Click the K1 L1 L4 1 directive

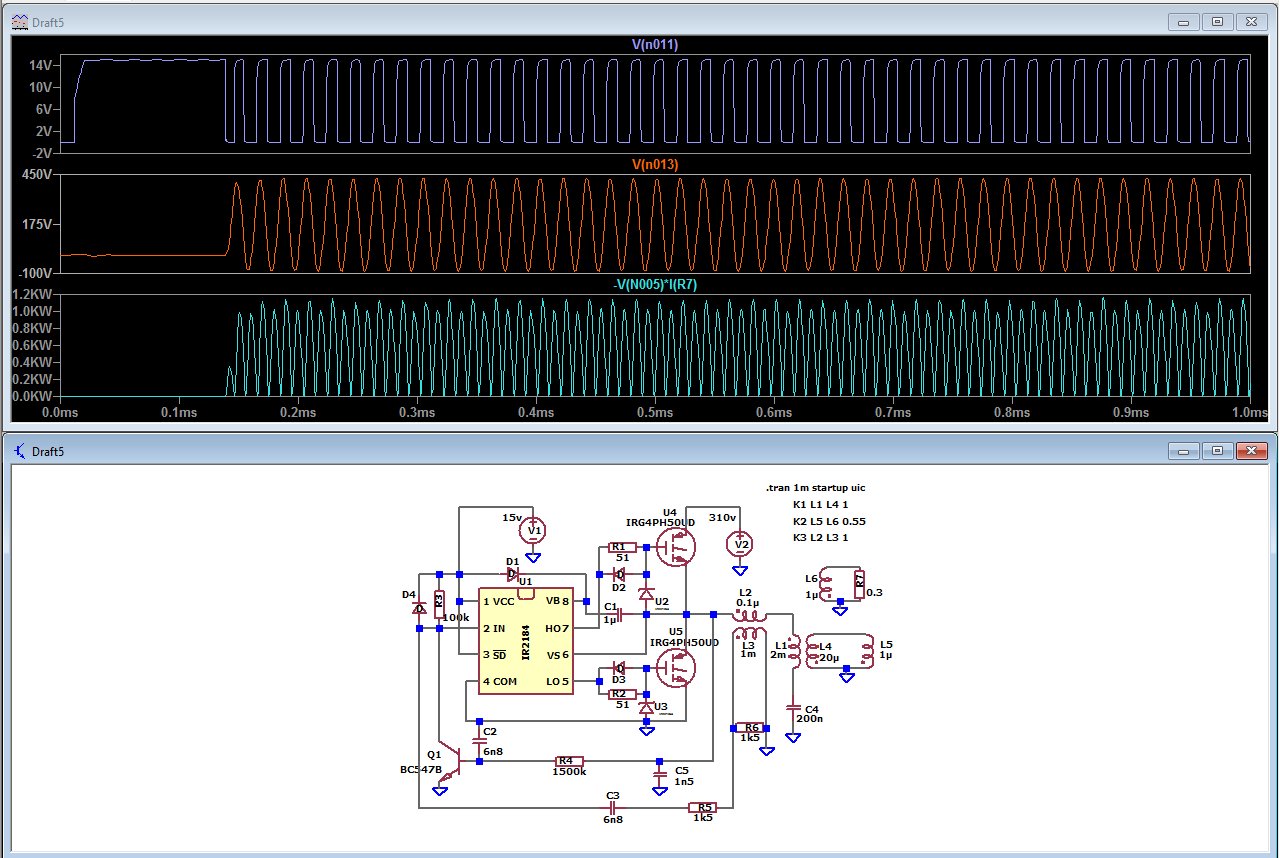(820, 505)
